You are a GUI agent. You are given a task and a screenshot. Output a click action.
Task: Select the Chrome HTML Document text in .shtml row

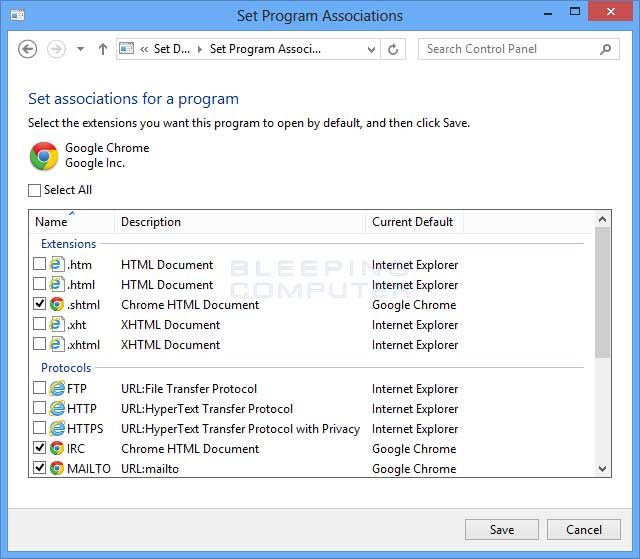pyautogui.click(x=190, y=305)
